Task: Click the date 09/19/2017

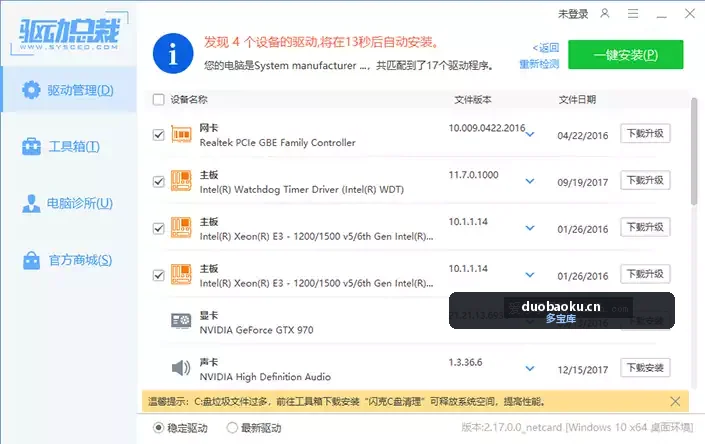Action: 583,182
